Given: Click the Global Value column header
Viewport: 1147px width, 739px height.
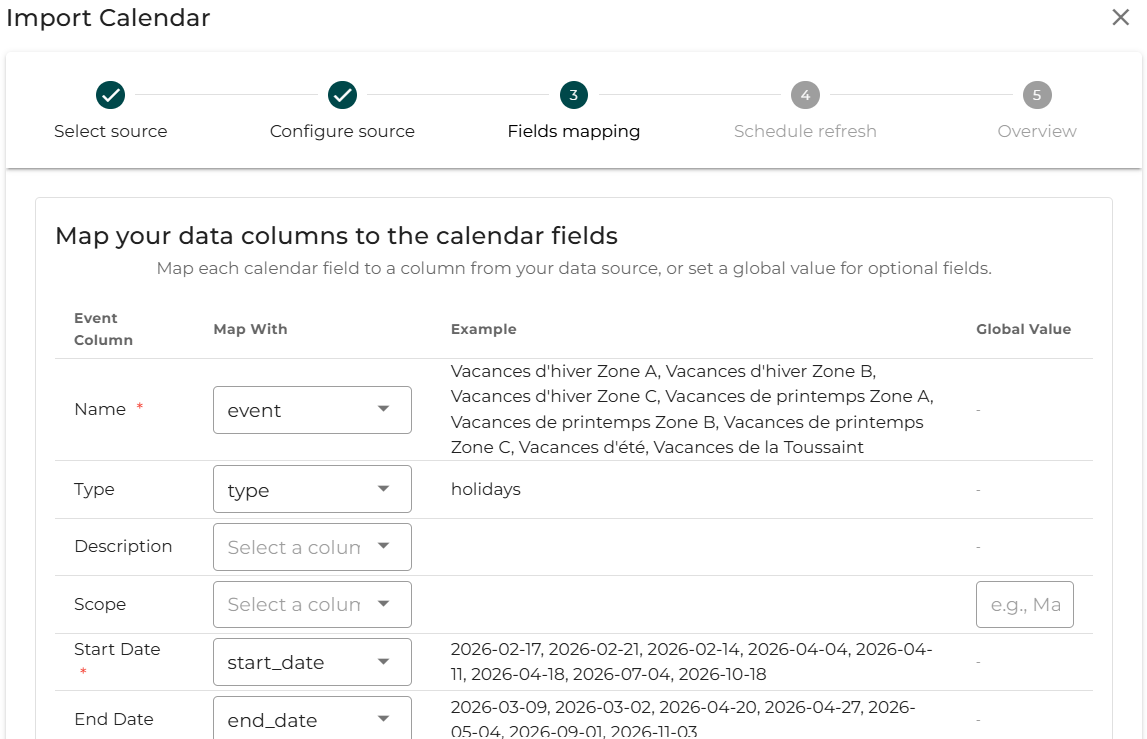Looking at the screenshot, I should coord(1023,329).
